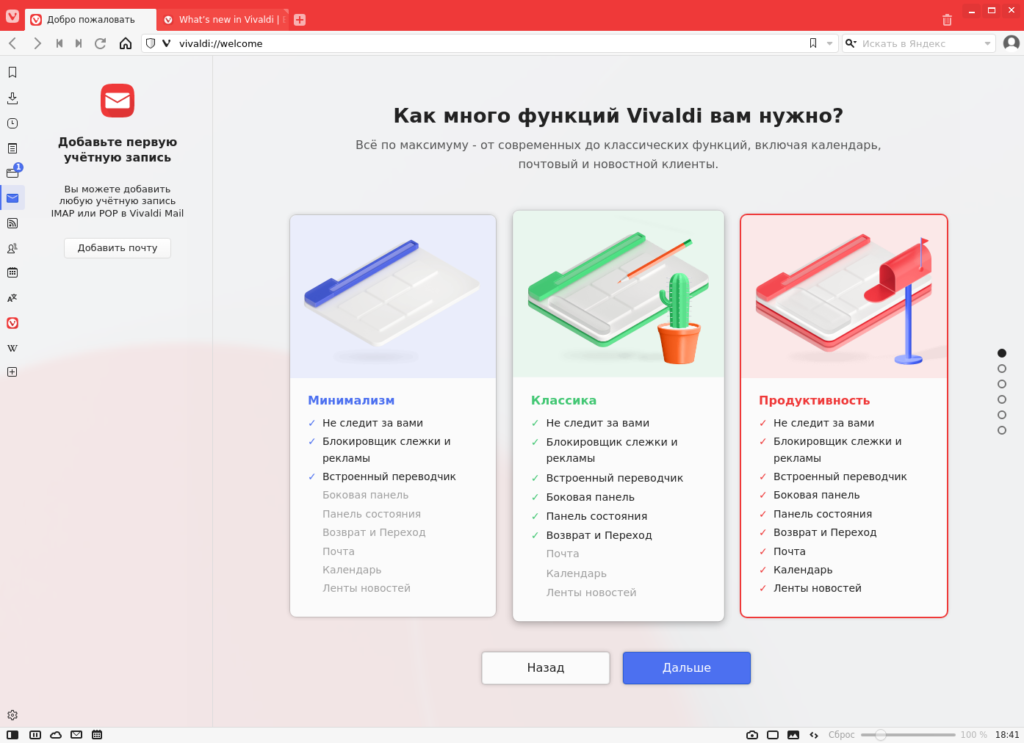Screen dimensions: 1024x743
Task: Toggle the side panel from status bar
Action: (12, 735)
